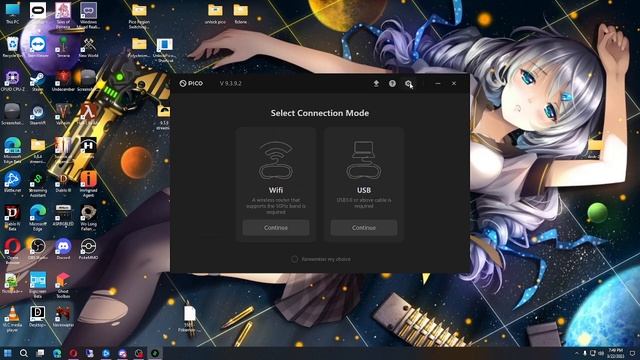The image size is (640, 360).
Task: Select the TeamViewer desktop icon
Action: [38, 47]
